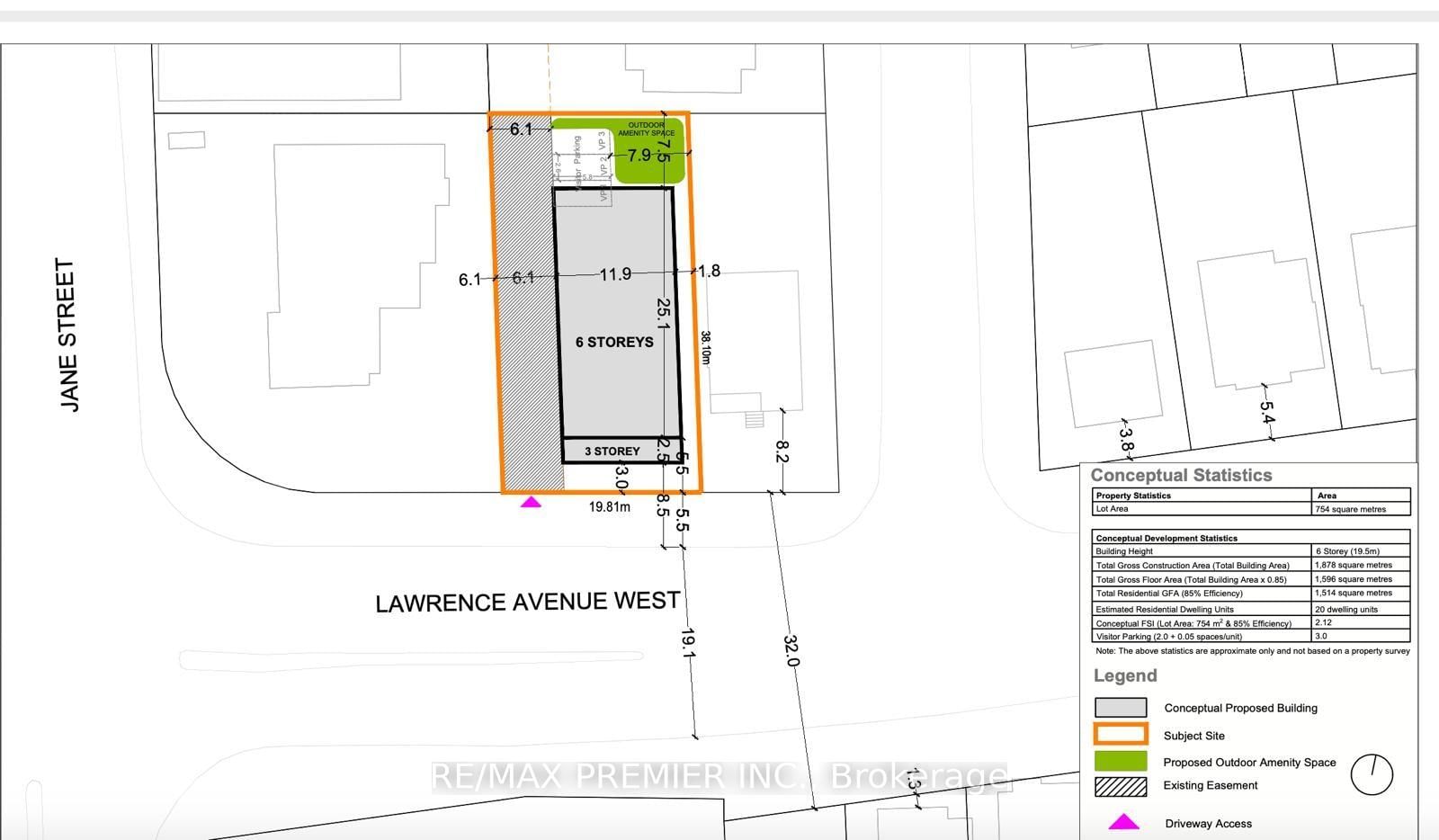Viewport: 1439px width, 840px height.
Task: Click the "5.4" neighbouring lot dimension
Action: coord(1267,413)
